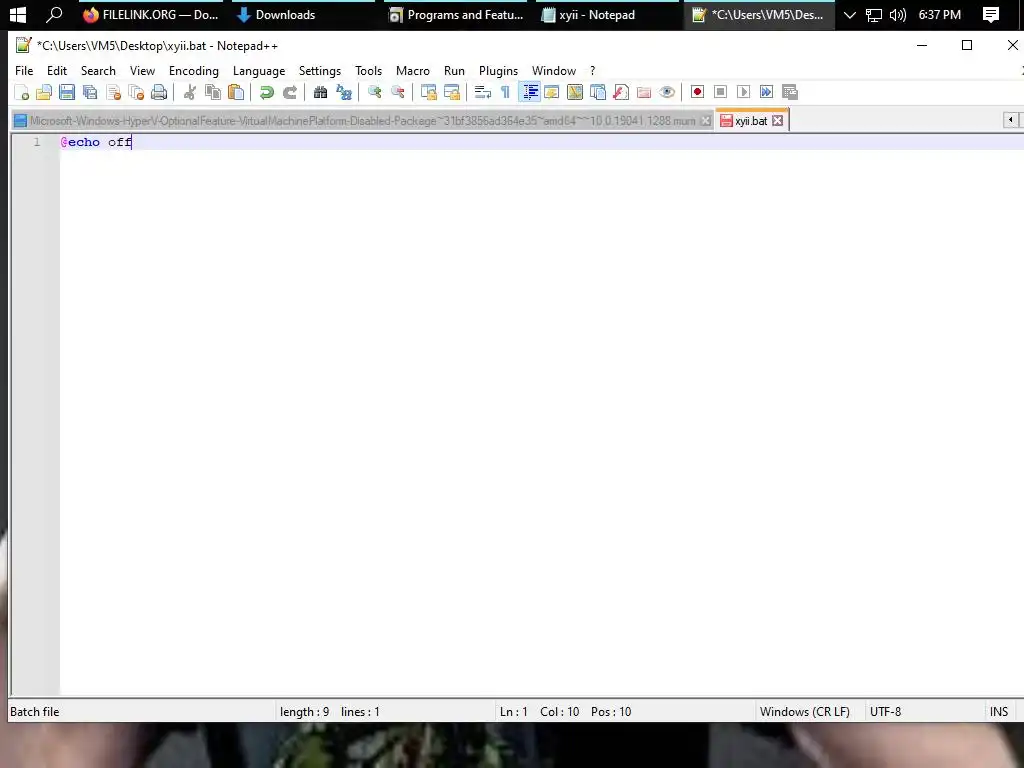Image resolution: width=1024 pixels, height=768 pixels.
Task: Open the Document Map icon
Action: pos(575,92)
